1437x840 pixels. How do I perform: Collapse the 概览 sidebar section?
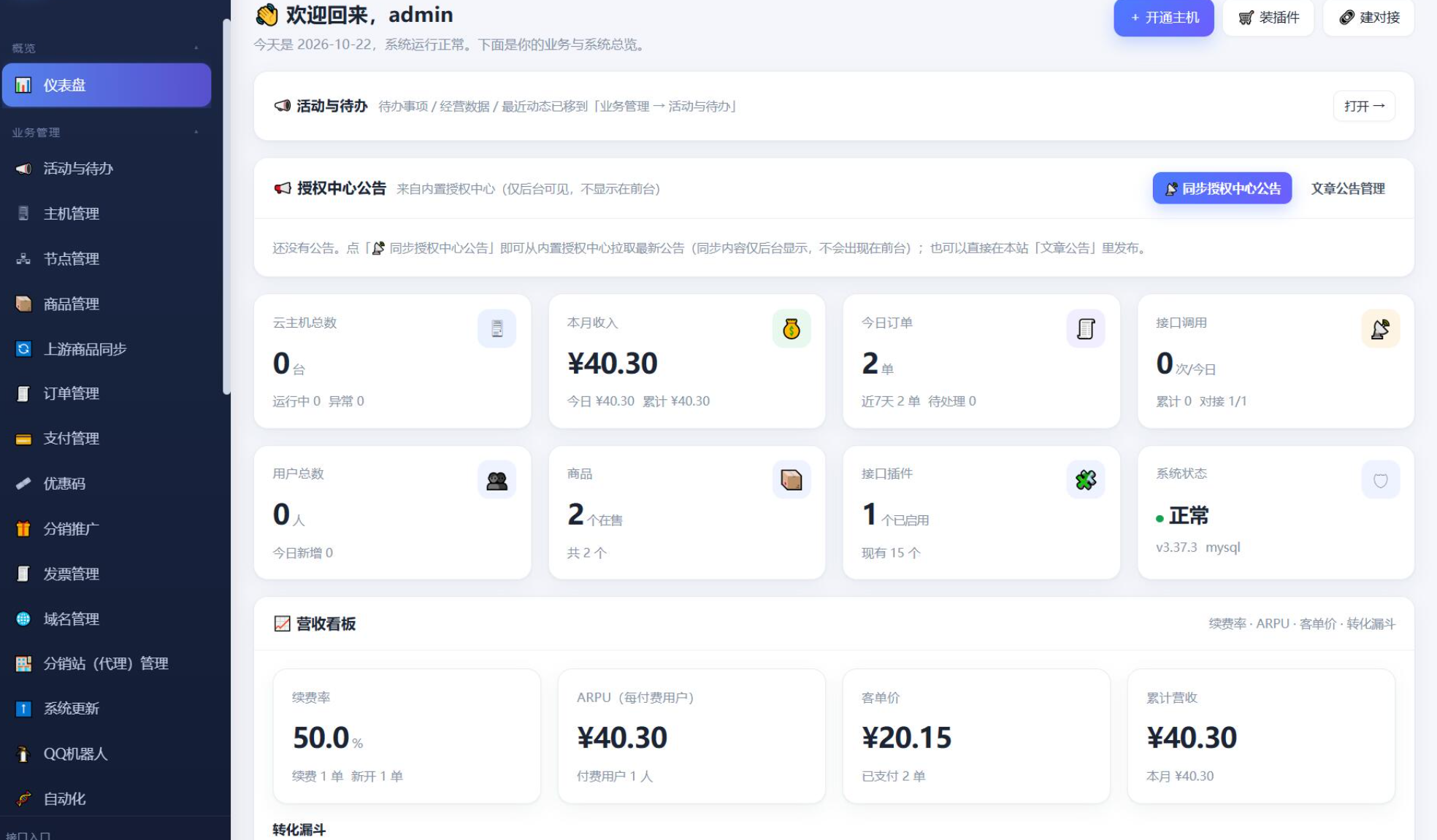[x=196, y=48]
